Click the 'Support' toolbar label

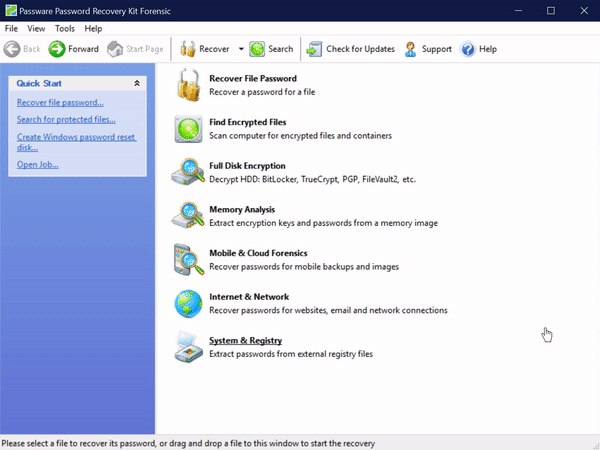click(437, 49)
